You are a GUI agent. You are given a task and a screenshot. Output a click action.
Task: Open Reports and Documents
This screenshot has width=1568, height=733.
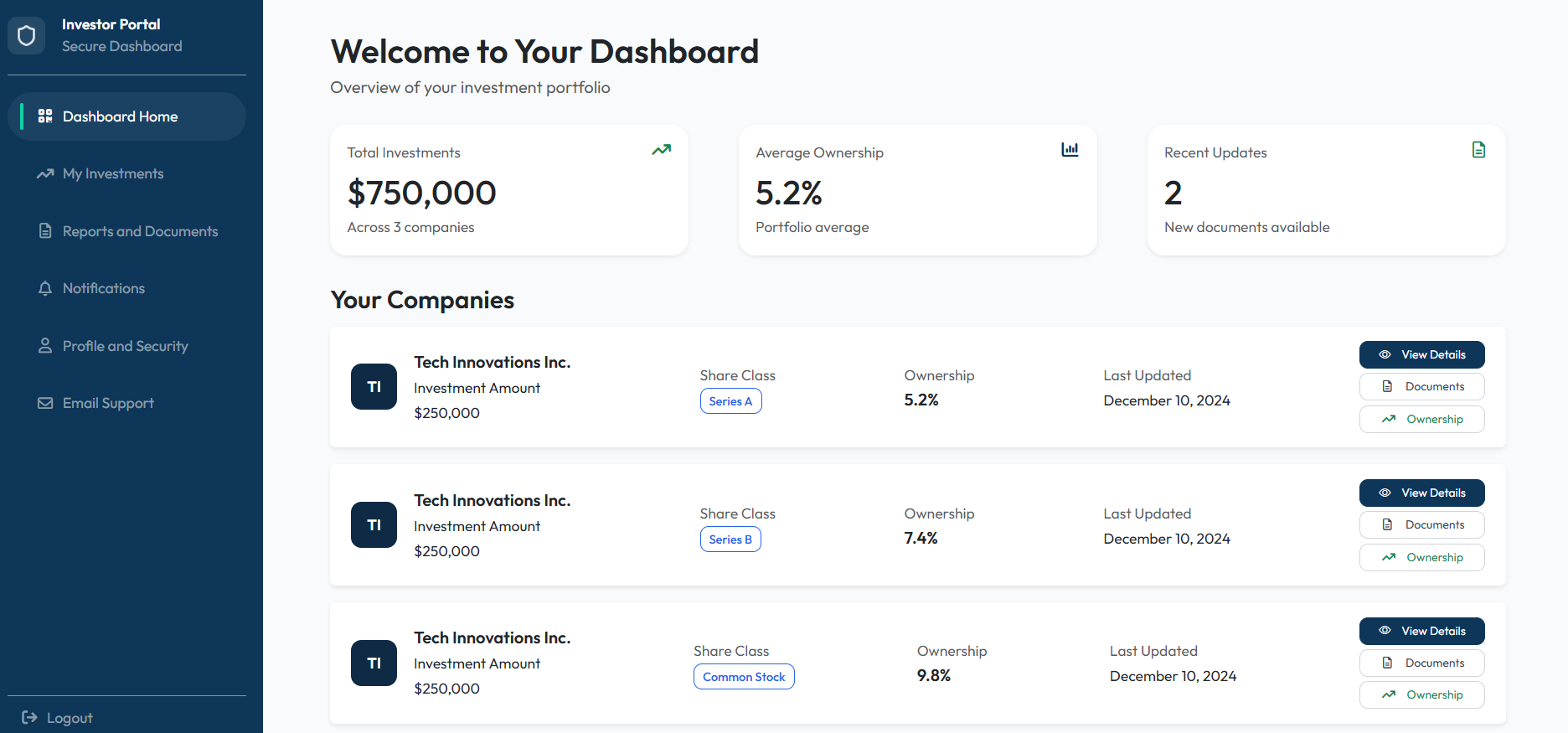(x=126, y=231)
